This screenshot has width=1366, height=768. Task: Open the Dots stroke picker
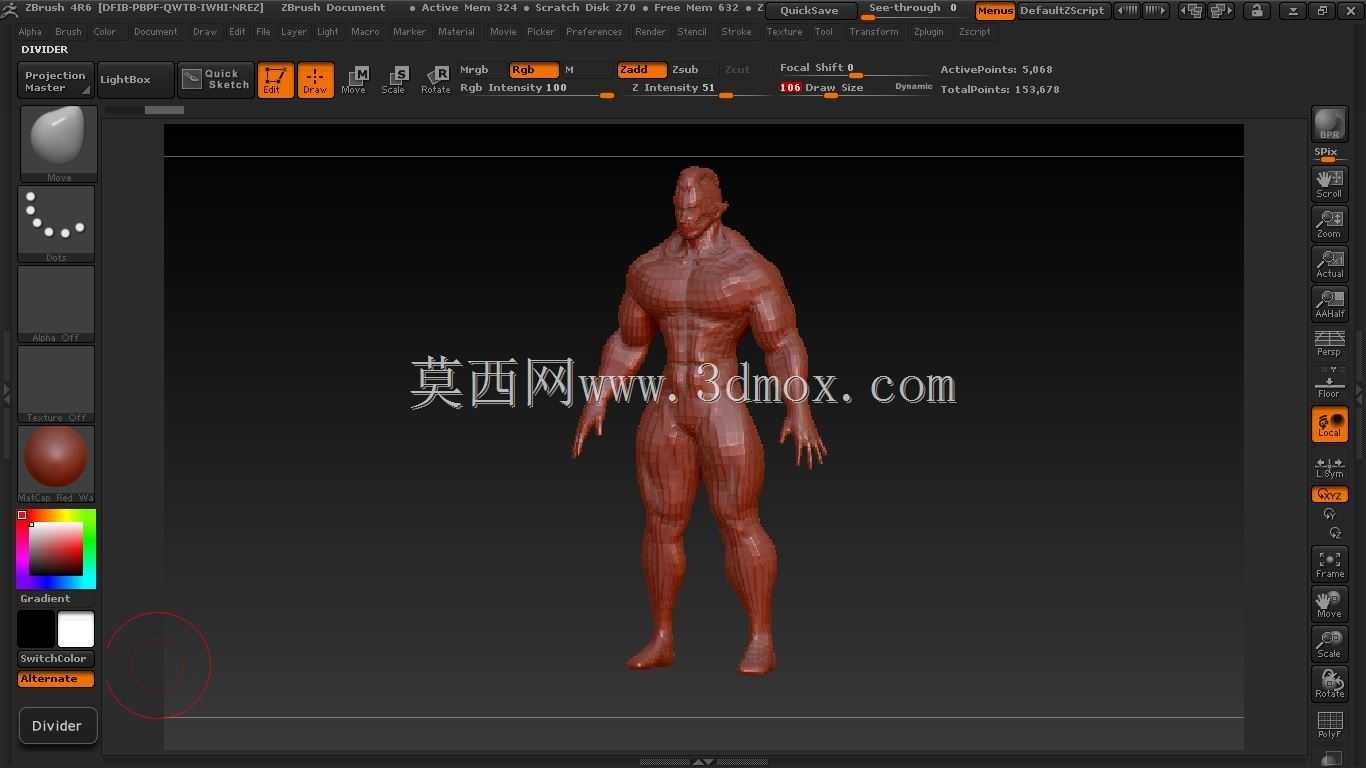56,223
